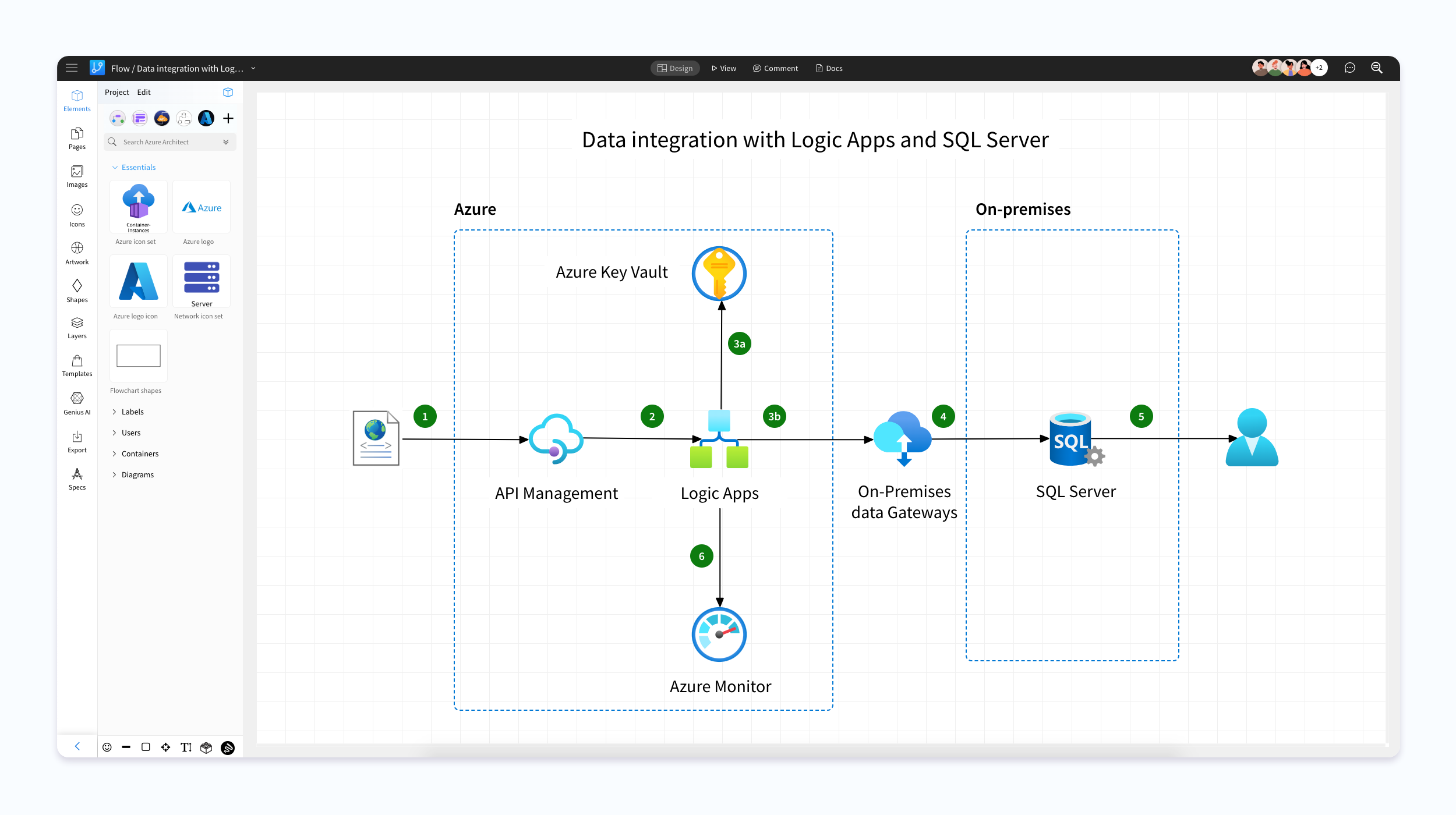The height and width of the screenshot is (815, 1456).
Task: Select the Azure logo thumbnail
Action: click(202, 207)
